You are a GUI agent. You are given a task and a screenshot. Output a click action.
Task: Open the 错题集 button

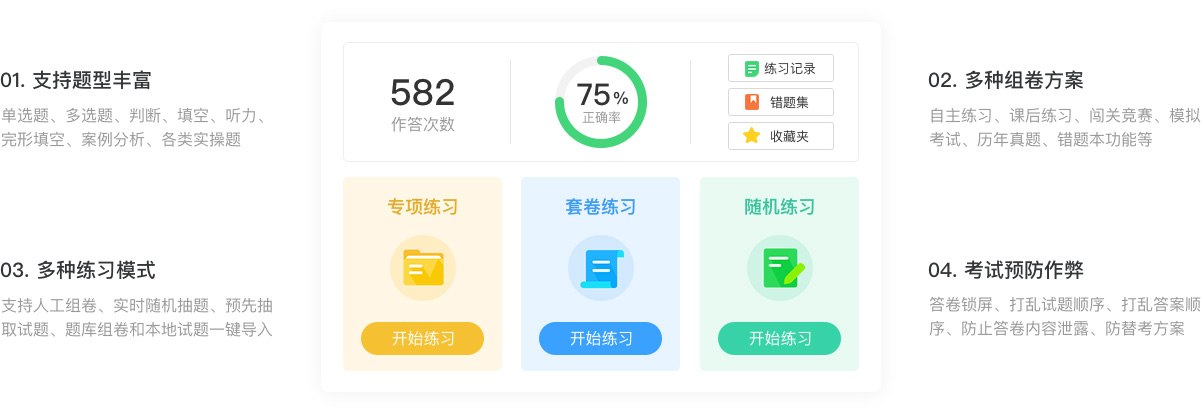[x=780, y=102]
